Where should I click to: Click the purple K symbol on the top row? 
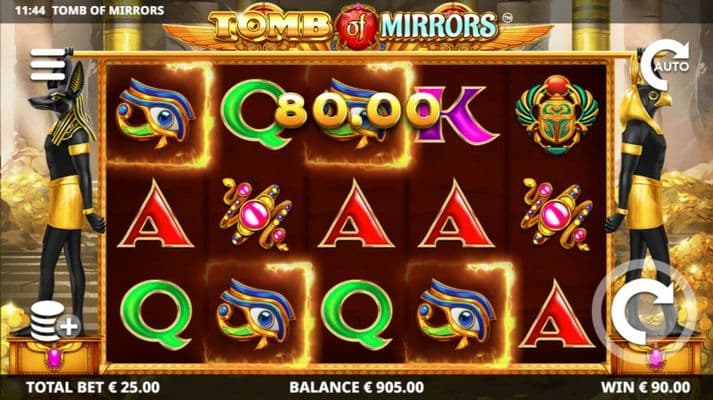457,115
